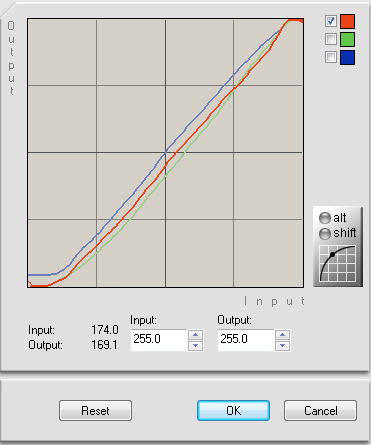Enable the blue channel checkbox
Screen dimensions: 371x445
coord(331,57)
